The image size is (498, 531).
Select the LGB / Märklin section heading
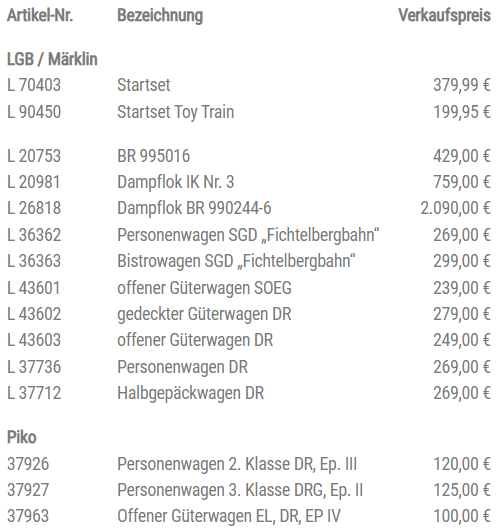(x=52, y=59)
